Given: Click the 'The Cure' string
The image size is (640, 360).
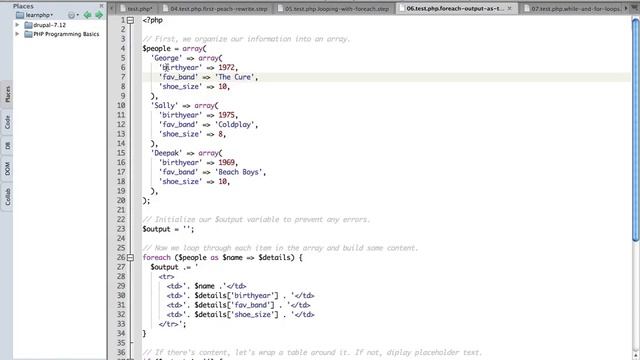Looking at the screenshot, I should pyautogui.click(x=235, y=77).
